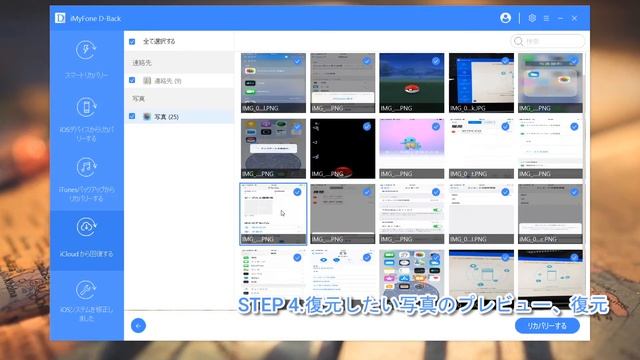
Task: Toggle the Photos (25) checkbox
Action: pos(132,116)
